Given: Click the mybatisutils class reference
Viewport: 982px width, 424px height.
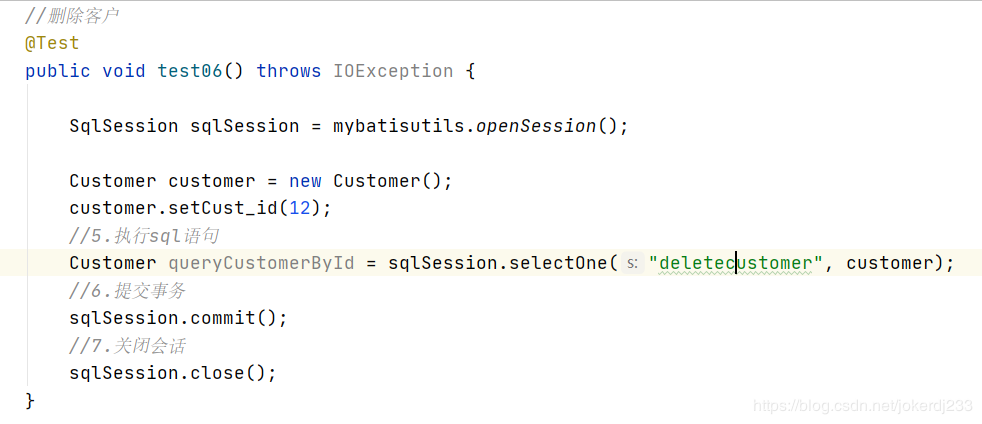Looking at the screenshot, I should coord(398,126).
